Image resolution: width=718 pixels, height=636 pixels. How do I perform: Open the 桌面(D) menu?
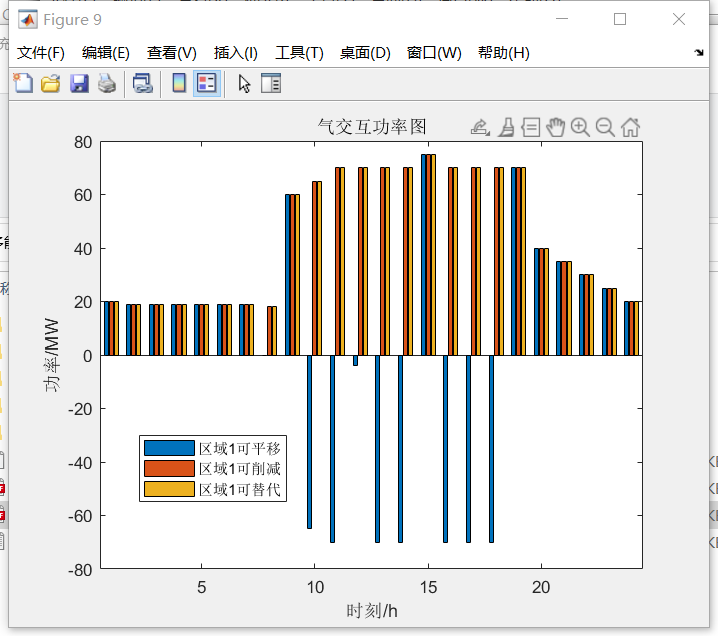point(365,53)
